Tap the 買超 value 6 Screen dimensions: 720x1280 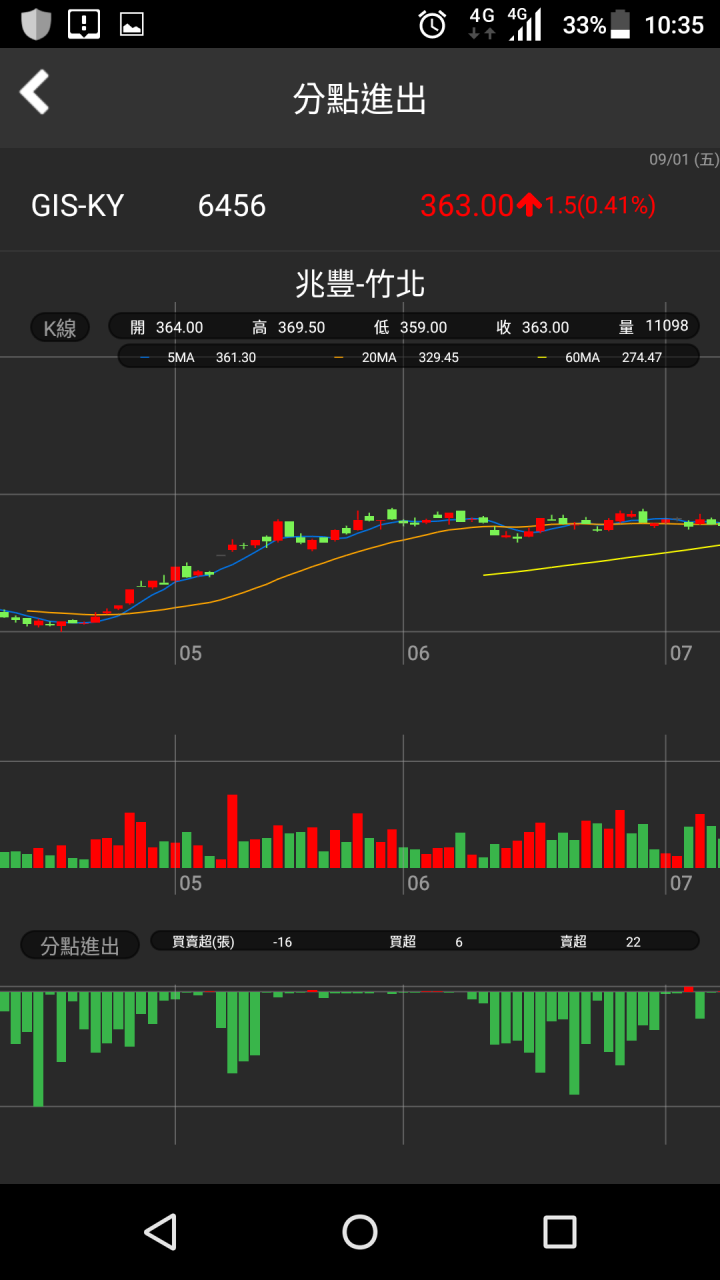coord(459,942)
